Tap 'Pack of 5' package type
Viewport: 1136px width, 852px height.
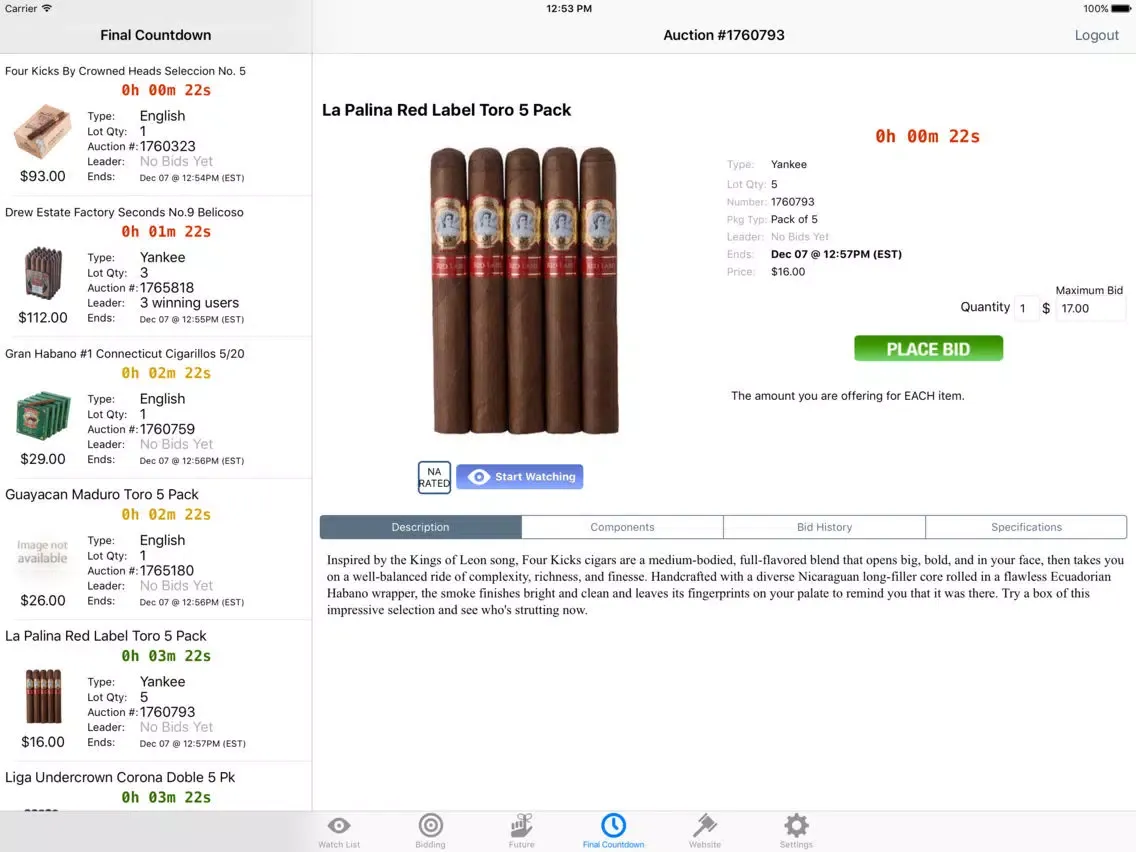pos(794,220)
